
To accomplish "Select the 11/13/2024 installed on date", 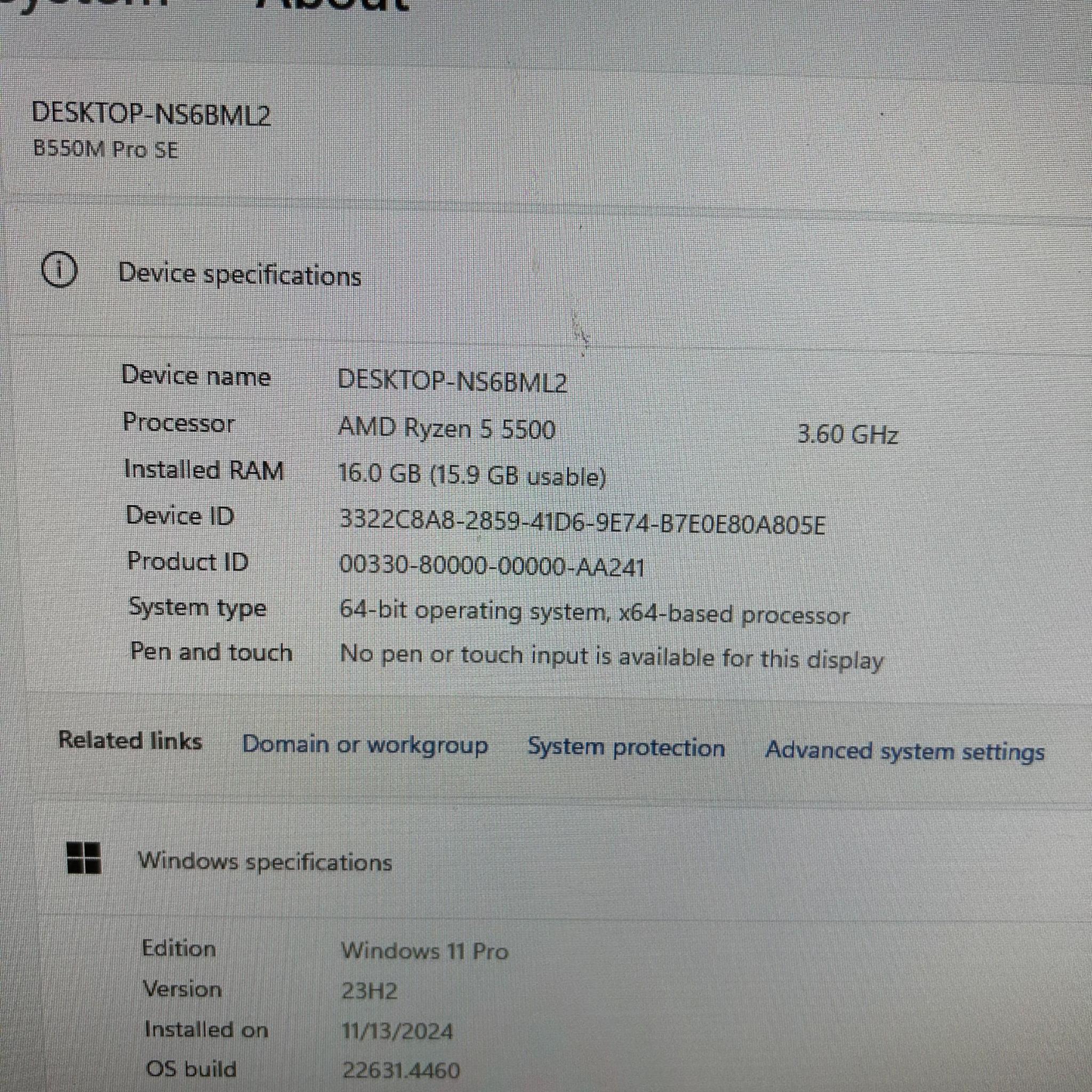I will [x=397, y=1032].
